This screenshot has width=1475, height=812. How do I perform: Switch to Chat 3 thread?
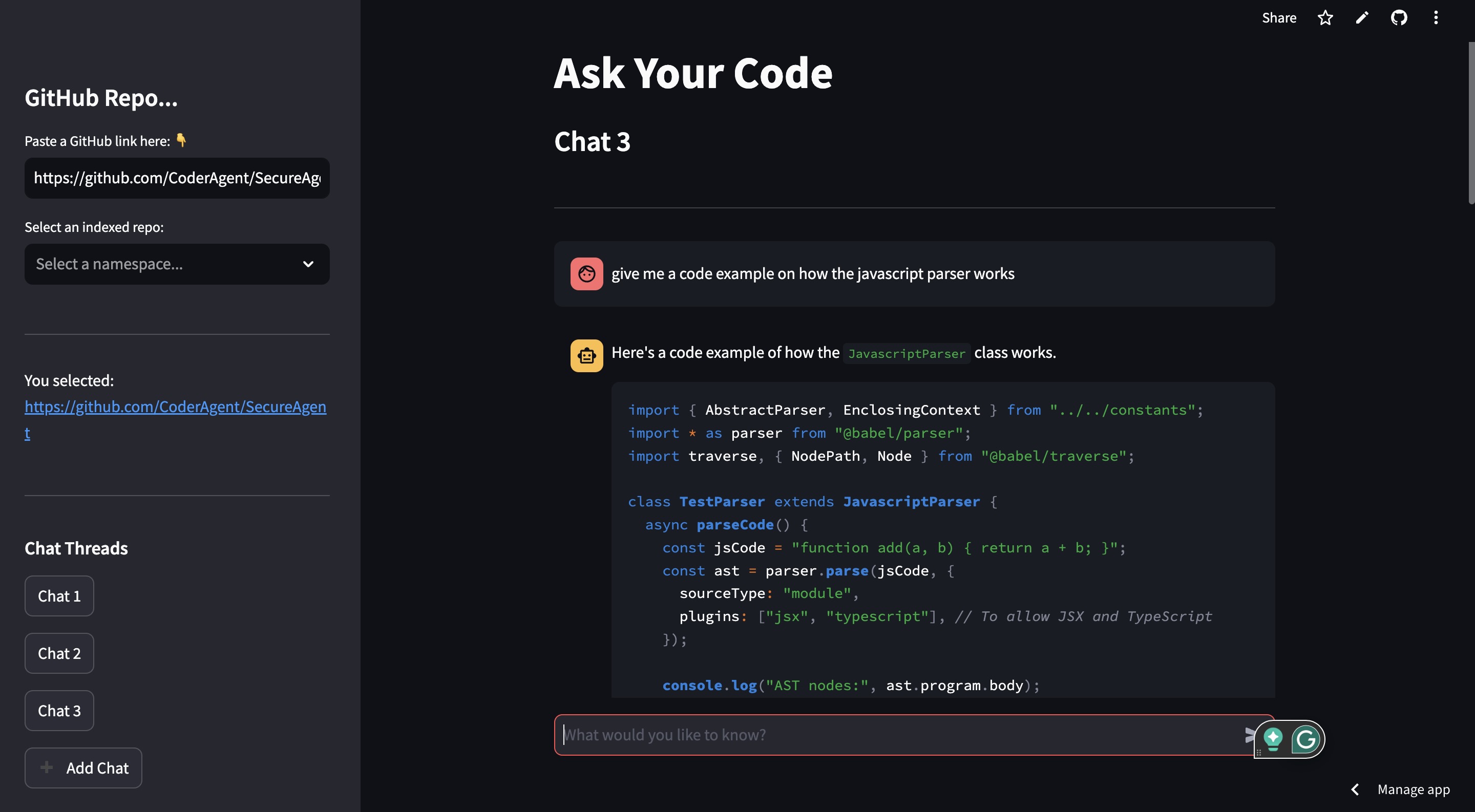59,710
